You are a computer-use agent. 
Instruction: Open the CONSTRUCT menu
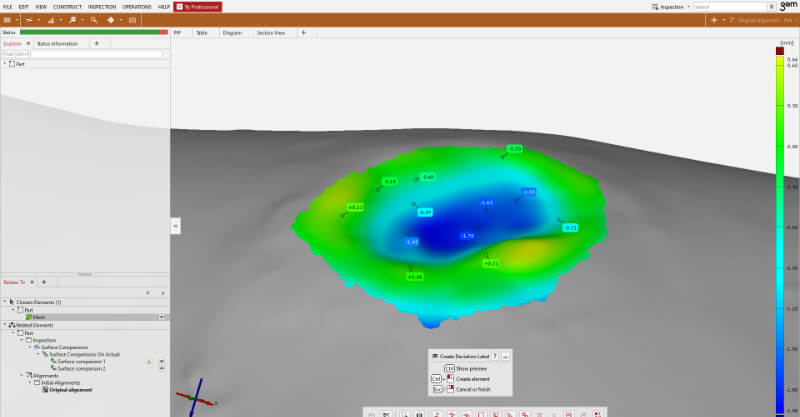(67, 6)
